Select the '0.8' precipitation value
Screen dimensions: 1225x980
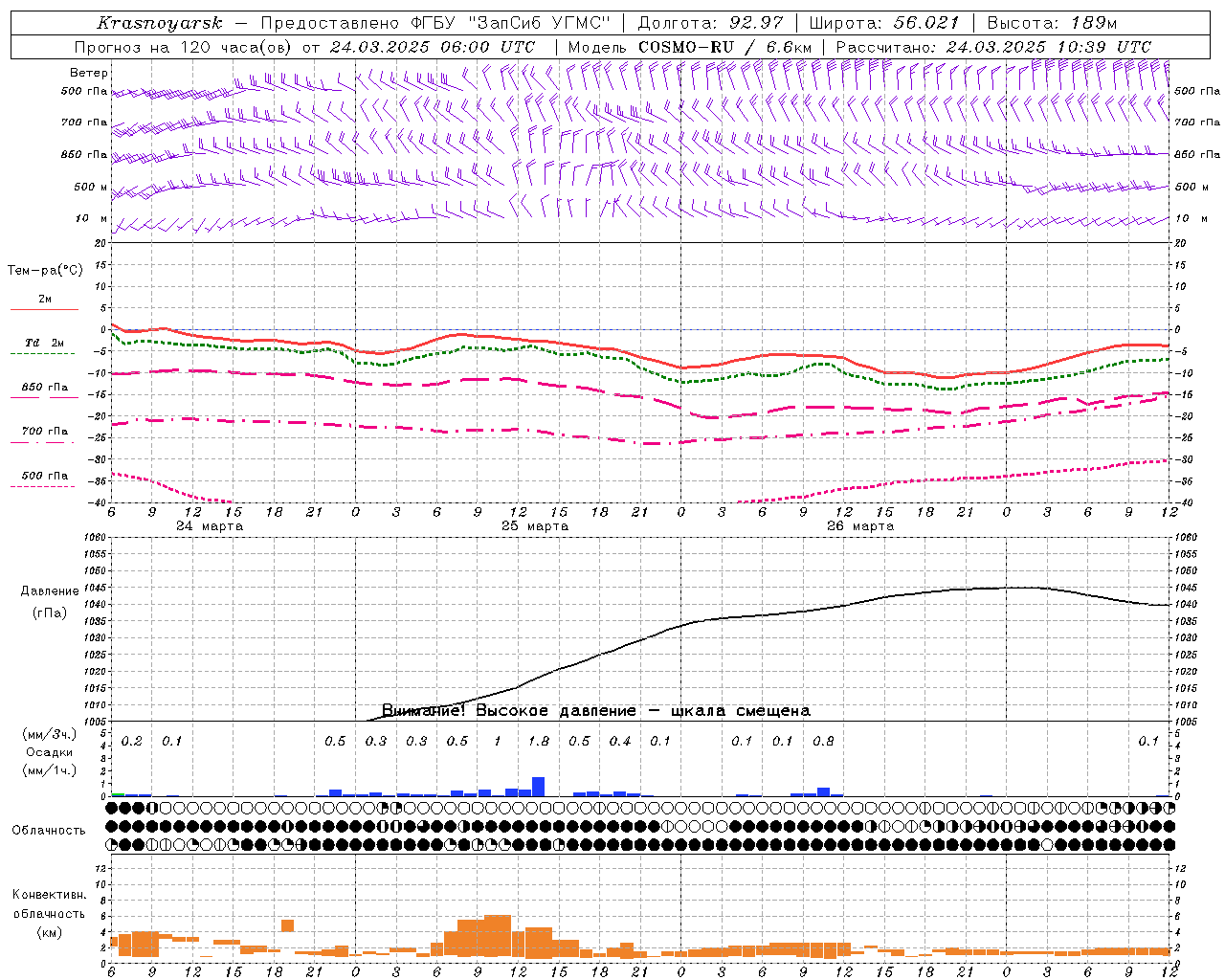(x=823, y=742)
